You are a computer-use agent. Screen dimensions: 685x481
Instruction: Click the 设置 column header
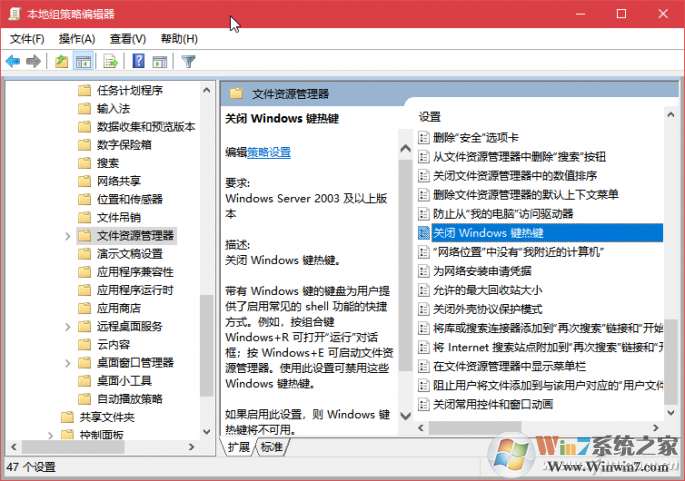430,117
